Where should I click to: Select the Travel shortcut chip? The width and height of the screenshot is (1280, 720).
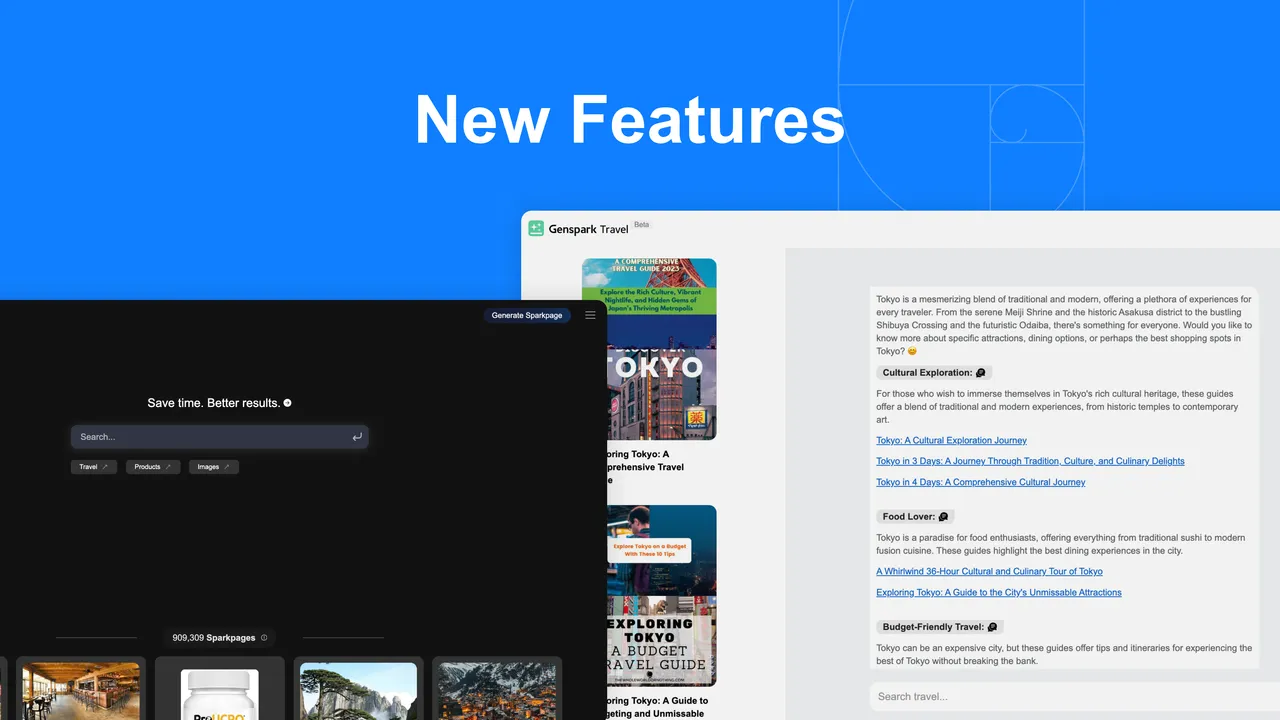tap(94, 467)
